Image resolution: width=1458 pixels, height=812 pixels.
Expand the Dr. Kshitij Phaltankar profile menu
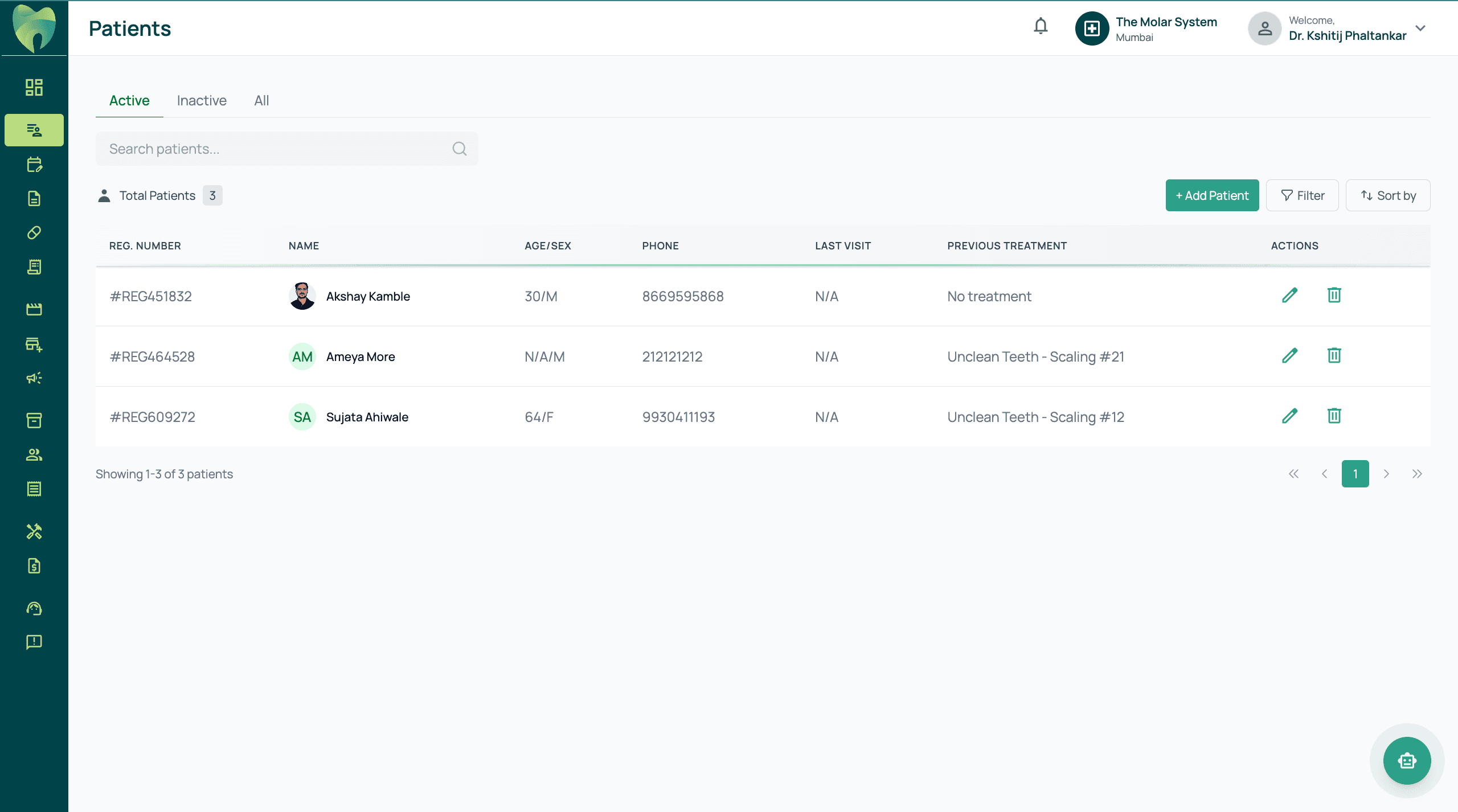[x=1420, y=28]
